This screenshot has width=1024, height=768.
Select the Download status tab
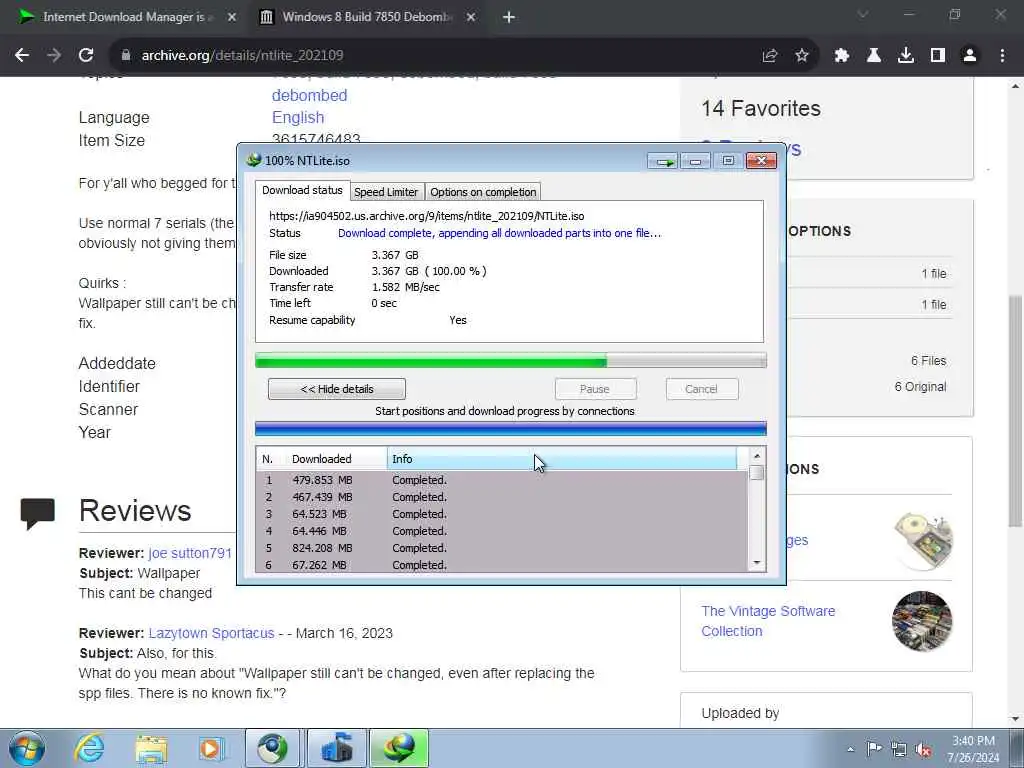tap(302, 191)
